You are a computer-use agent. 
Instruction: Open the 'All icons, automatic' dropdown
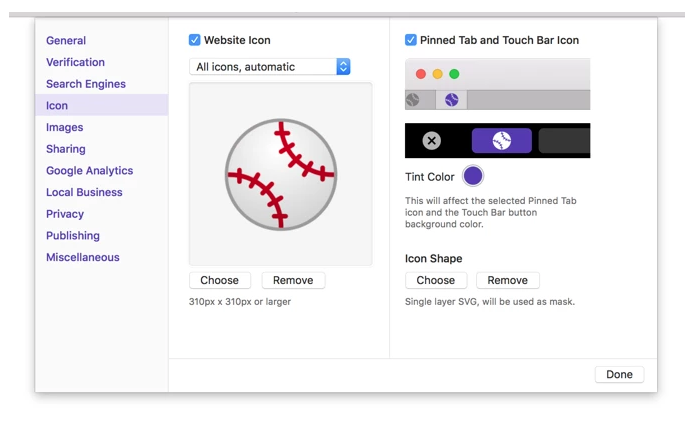tap(270, 67)
